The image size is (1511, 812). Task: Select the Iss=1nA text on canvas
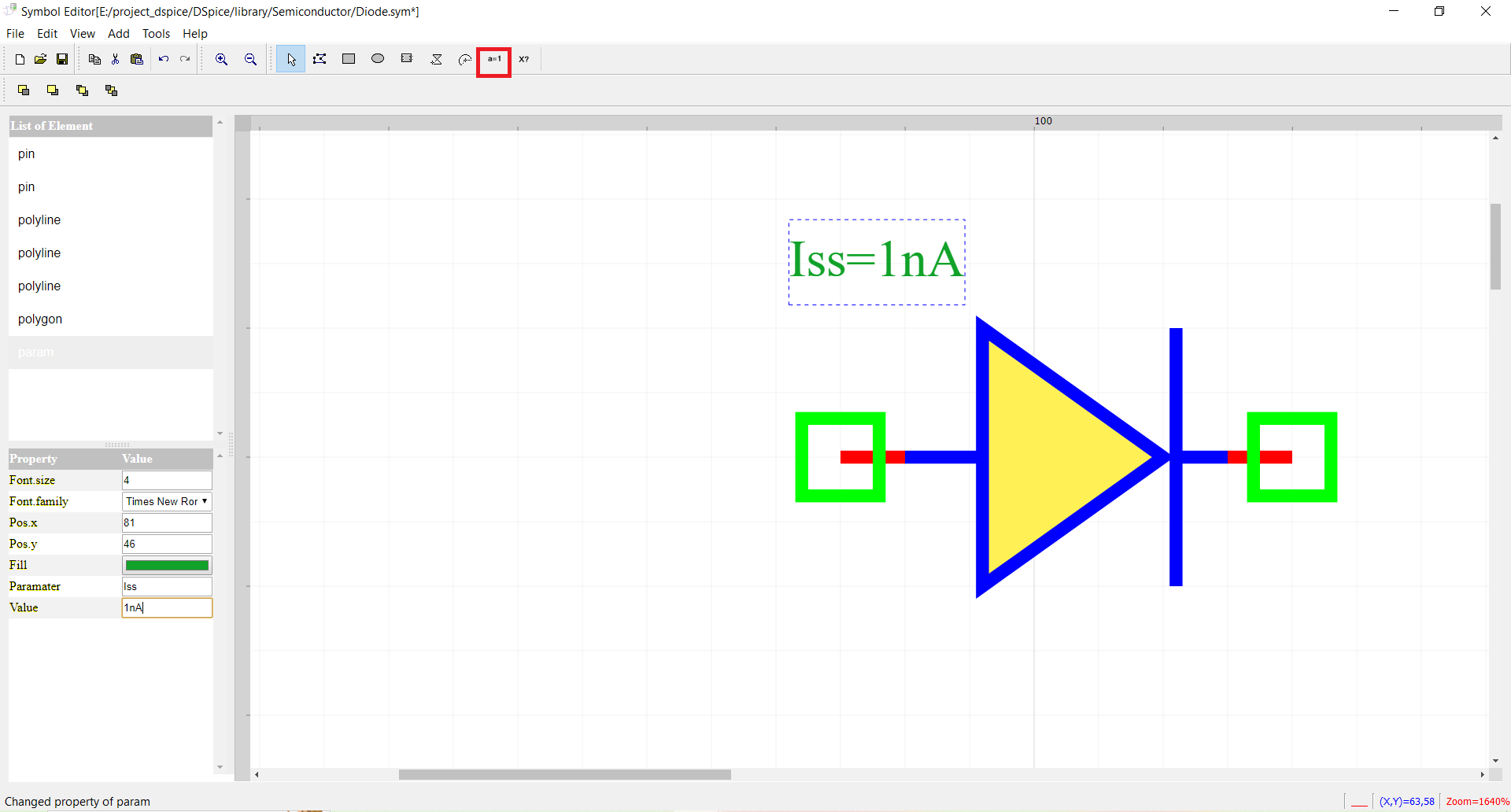pyautogui.click(x=876, y=260)
